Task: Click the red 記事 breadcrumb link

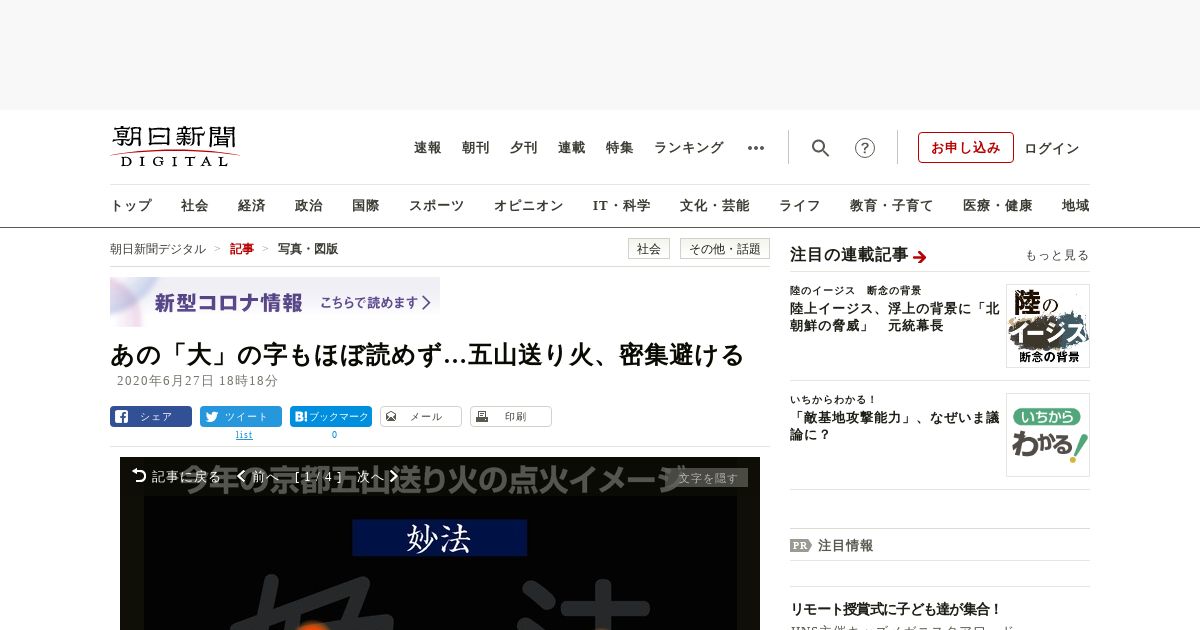Action: pos(242,249)
